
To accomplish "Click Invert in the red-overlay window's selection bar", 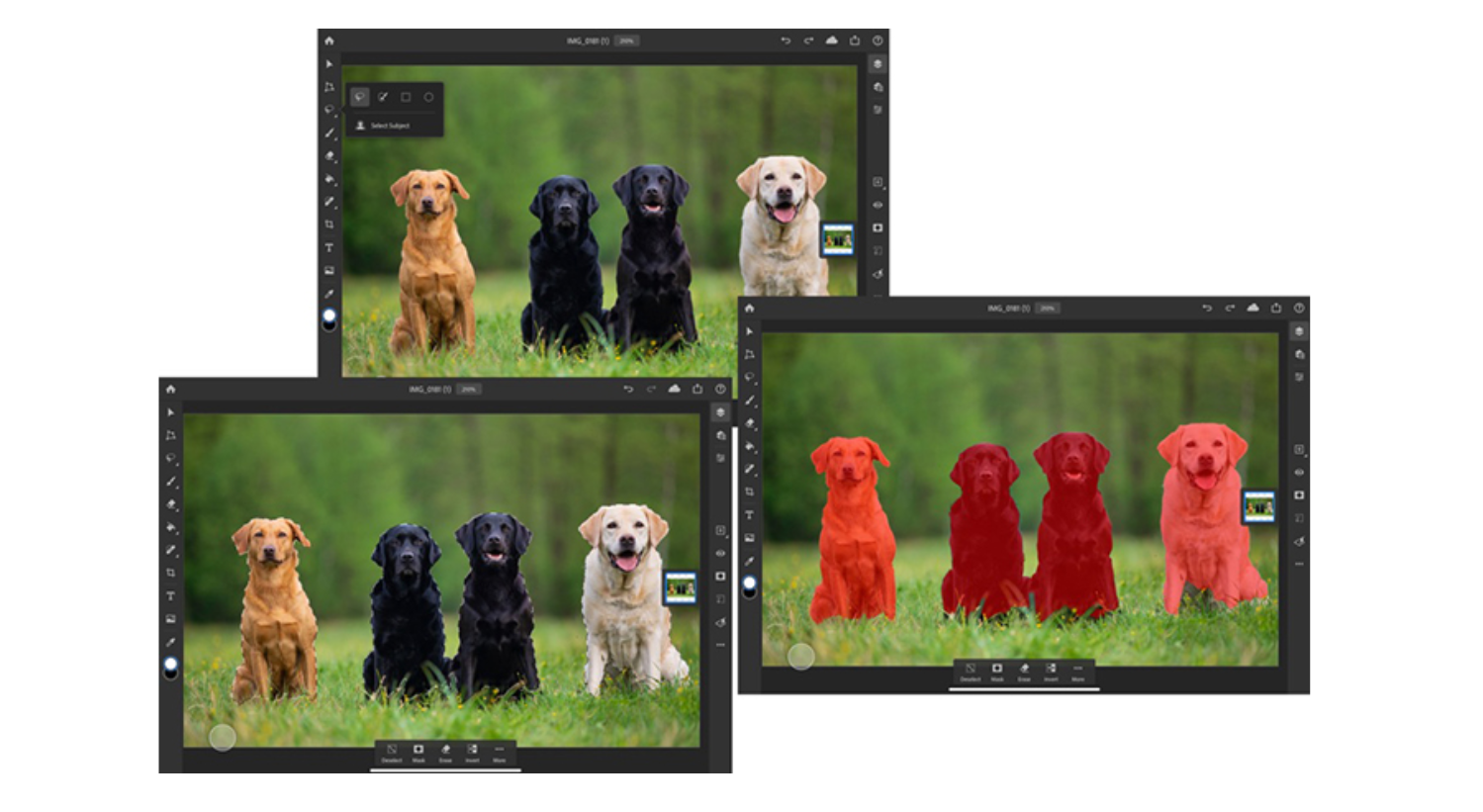I will point(1051,672).
